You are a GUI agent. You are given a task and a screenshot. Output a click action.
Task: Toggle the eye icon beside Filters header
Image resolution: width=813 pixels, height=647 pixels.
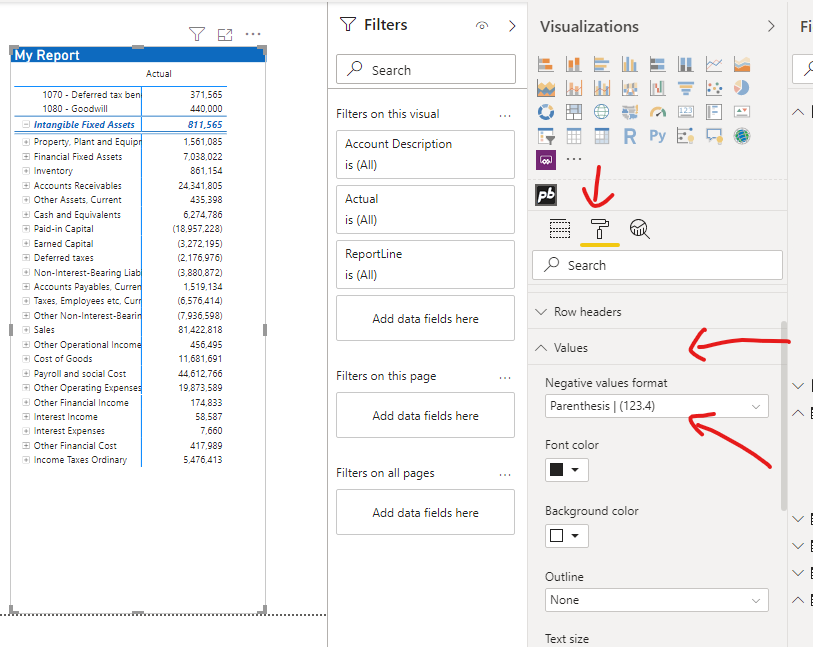click(x=482, y=25)
